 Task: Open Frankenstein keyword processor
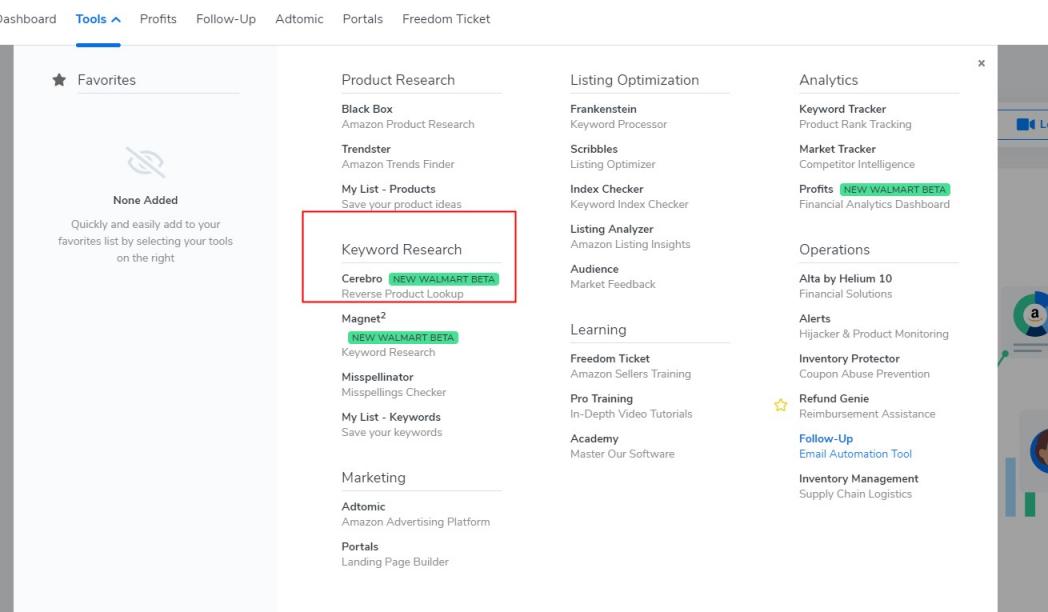click(603, 109)
